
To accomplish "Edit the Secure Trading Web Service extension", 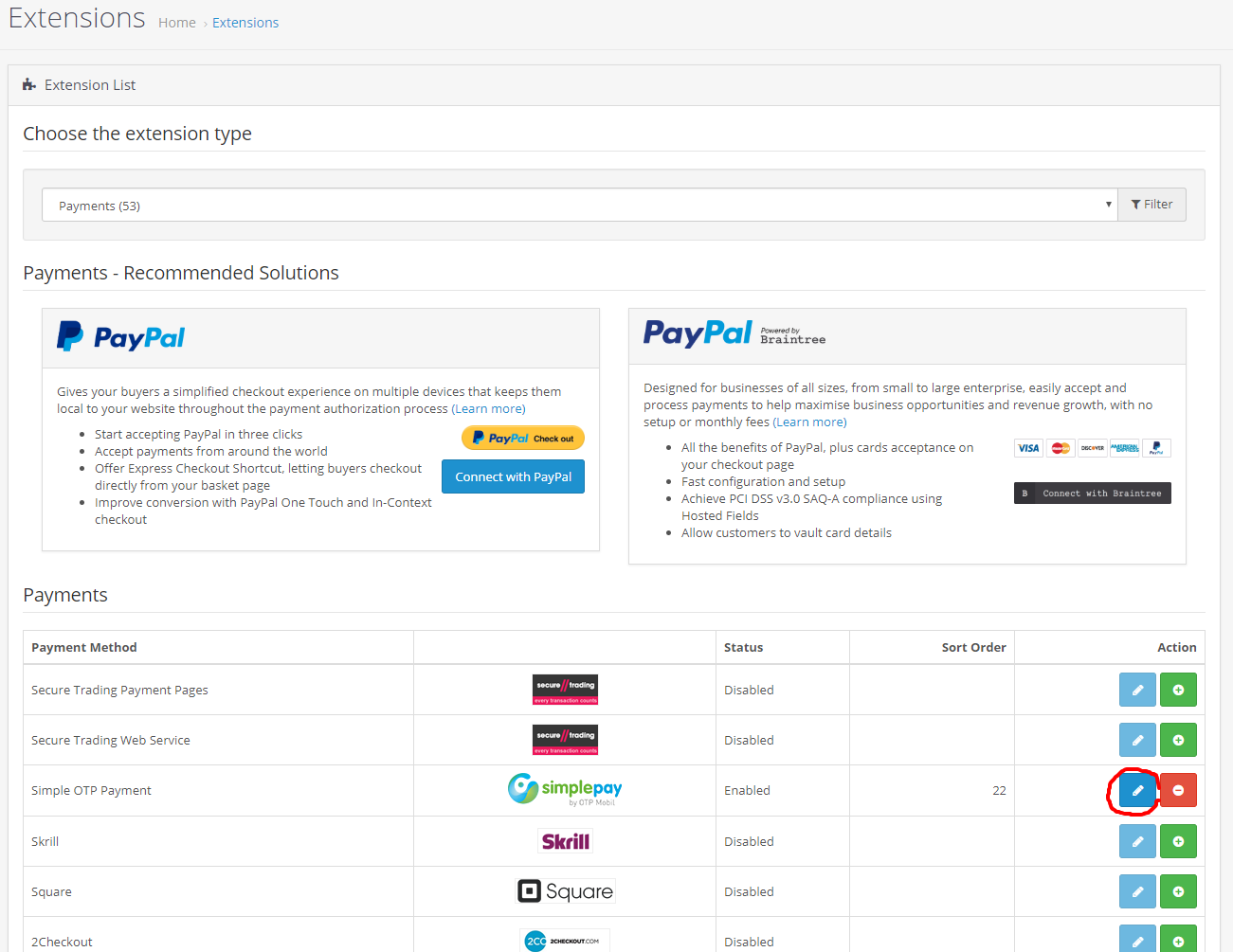I will (1137, 740).
